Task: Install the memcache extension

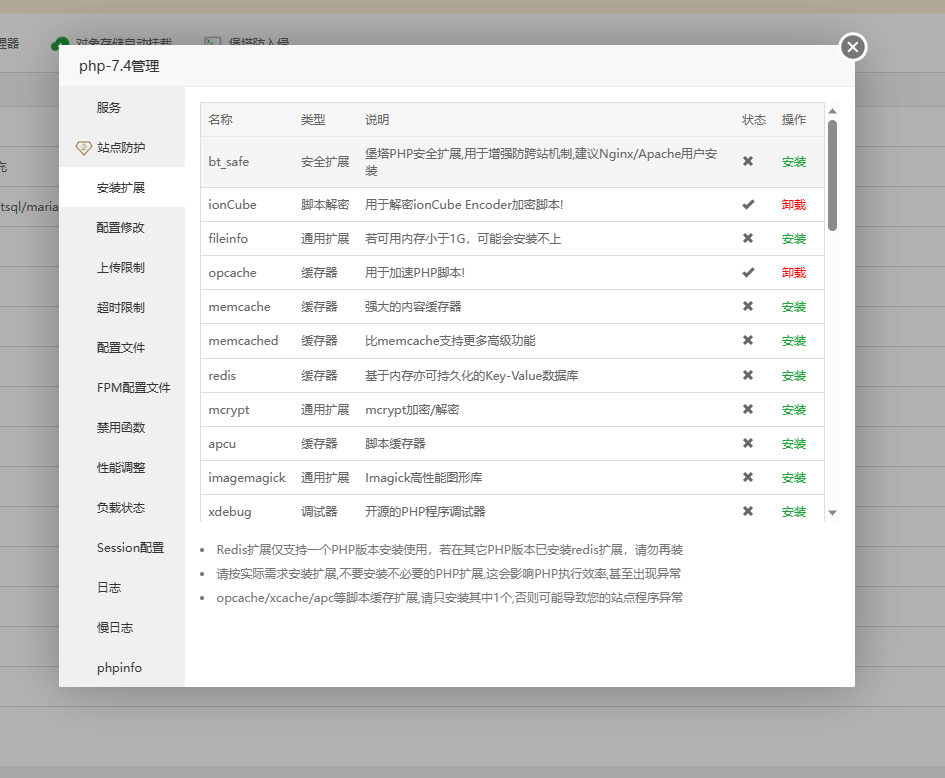Action: point(793,307)
